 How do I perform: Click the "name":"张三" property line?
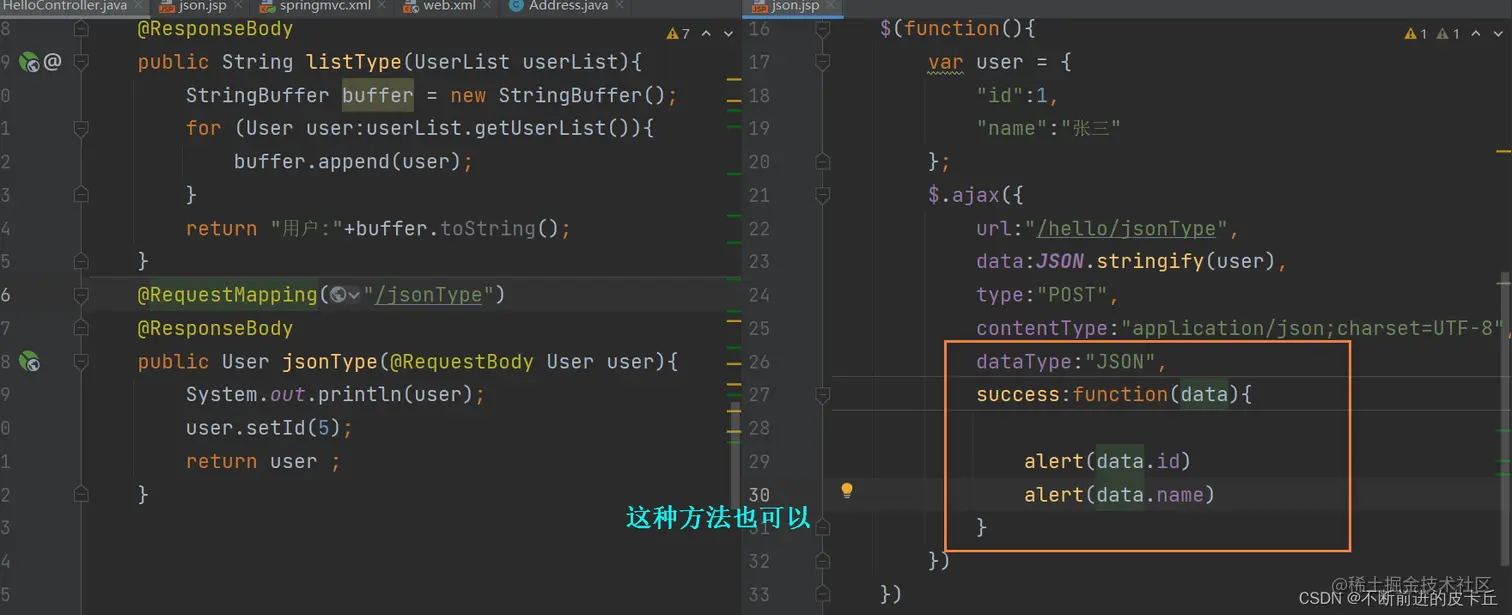[x=1049, y=128]
